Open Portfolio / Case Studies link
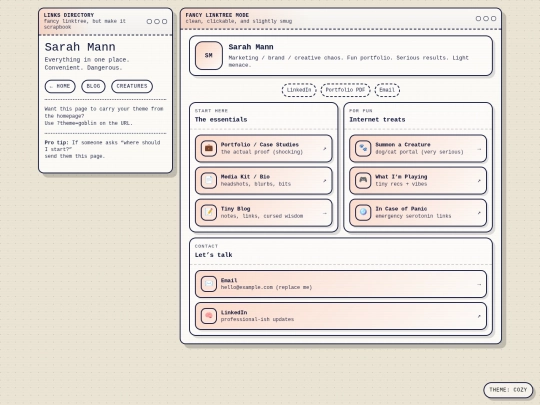540x405 pixels. pyautogui.click(x=264, y=148)
